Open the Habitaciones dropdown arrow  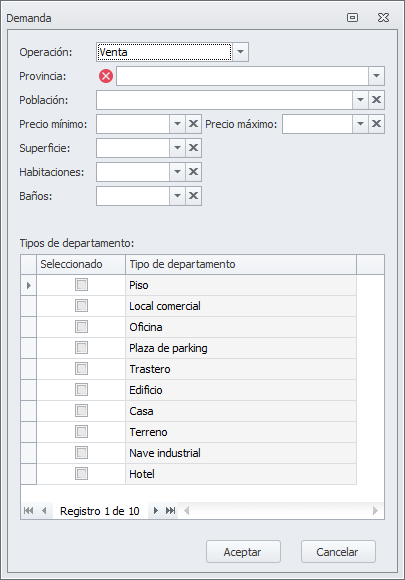click(x=178, y=172)
